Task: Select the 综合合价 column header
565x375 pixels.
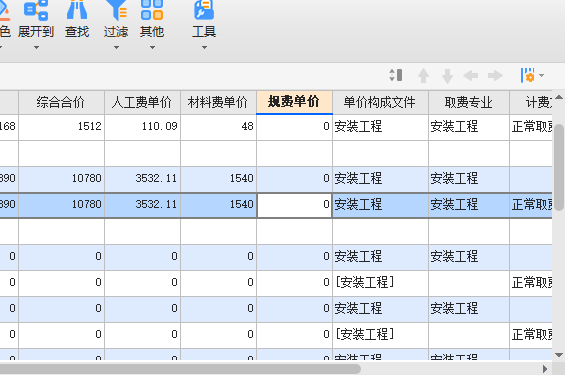Action: coord(61,103)
